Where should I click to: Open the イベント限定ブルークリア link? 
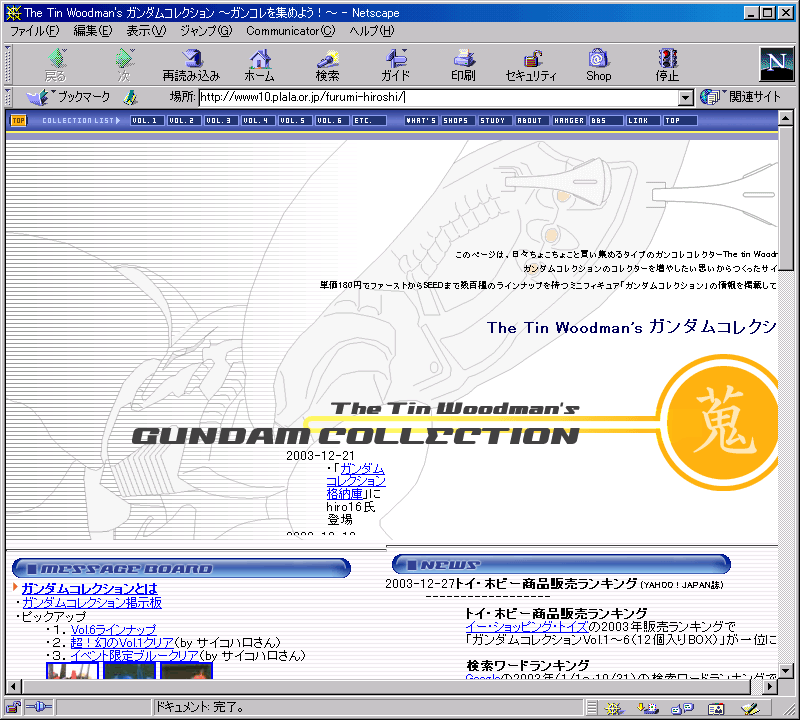pyautogui.click(x=134, y=655)
